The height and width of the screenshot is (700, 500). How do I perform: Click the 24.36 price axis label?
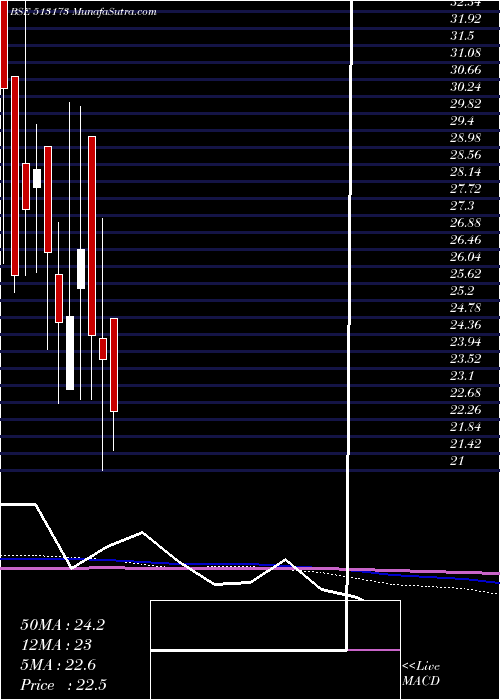[466, 324]
